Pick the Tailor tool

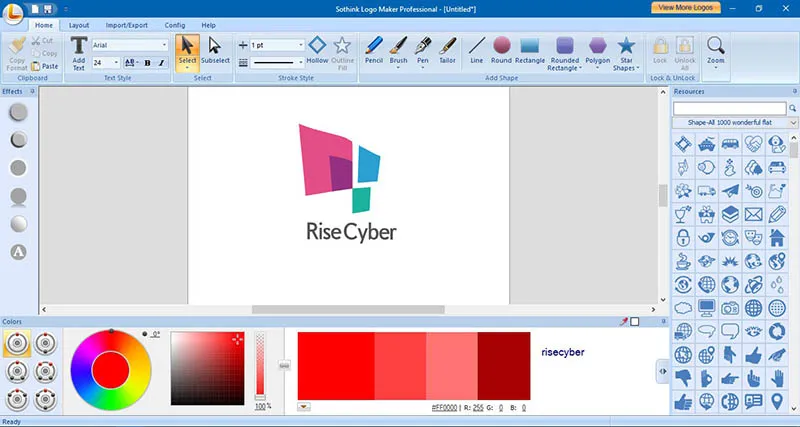click(448, 51)
